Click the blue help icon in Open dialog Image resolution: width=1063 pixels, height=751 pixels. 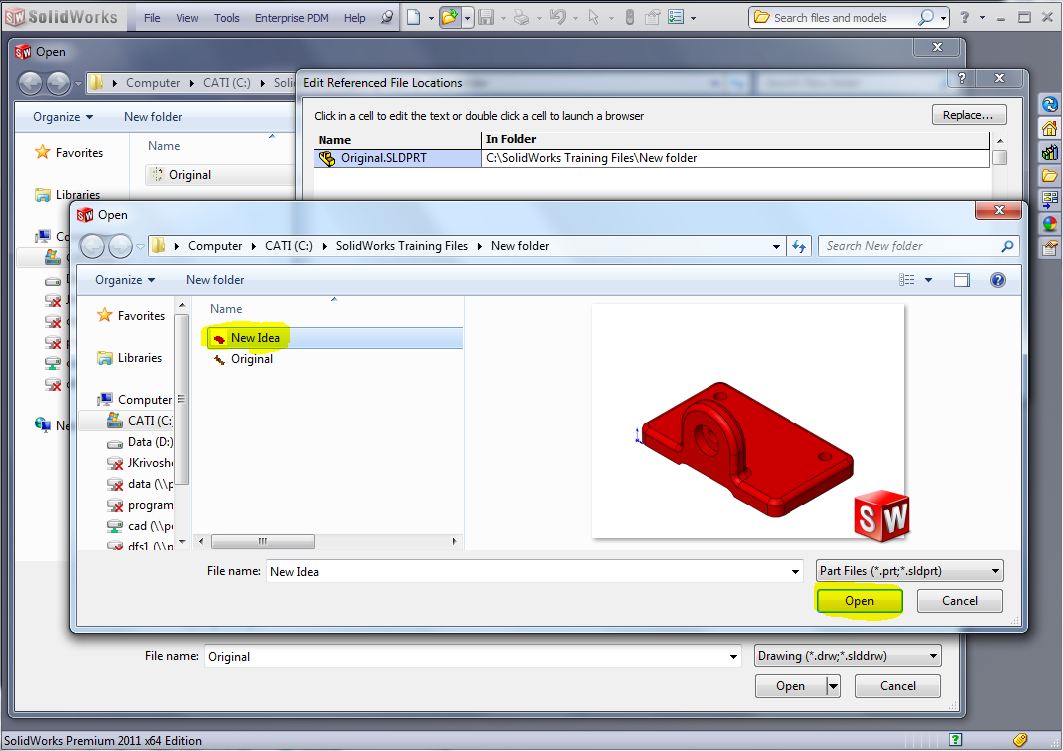coord(997,281)
